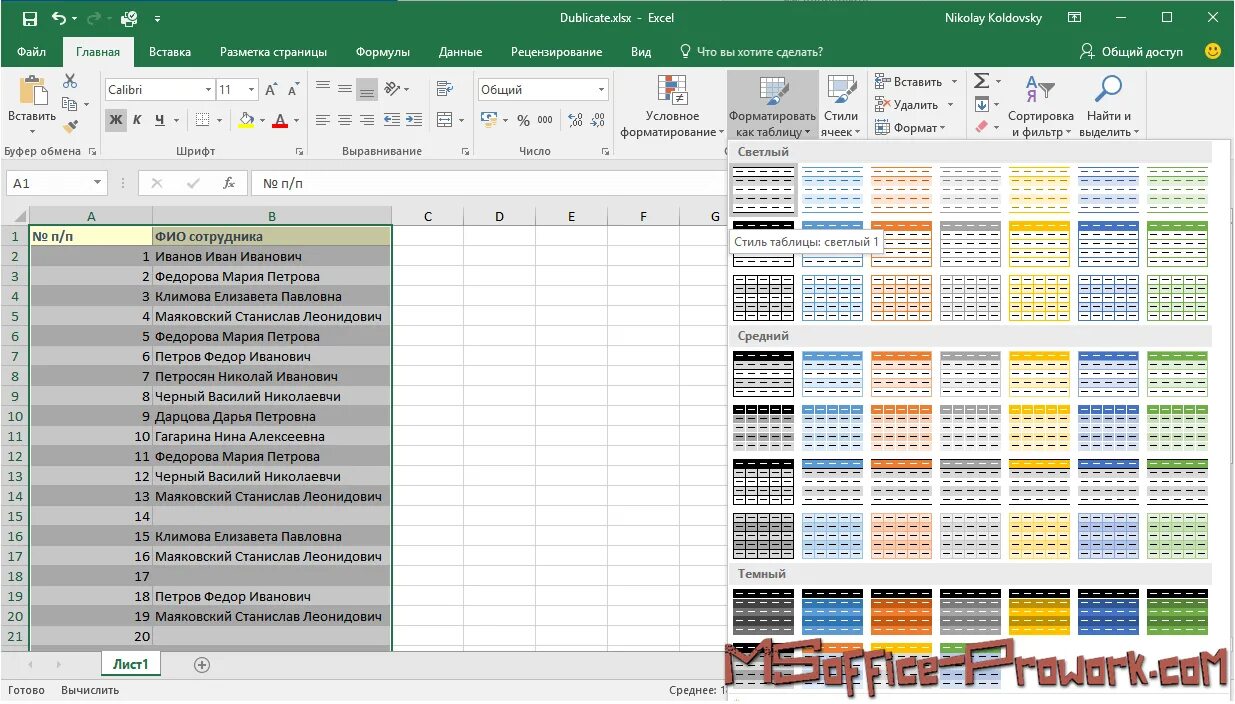Switch to the Разметка страницы tab

coord(273,52)
